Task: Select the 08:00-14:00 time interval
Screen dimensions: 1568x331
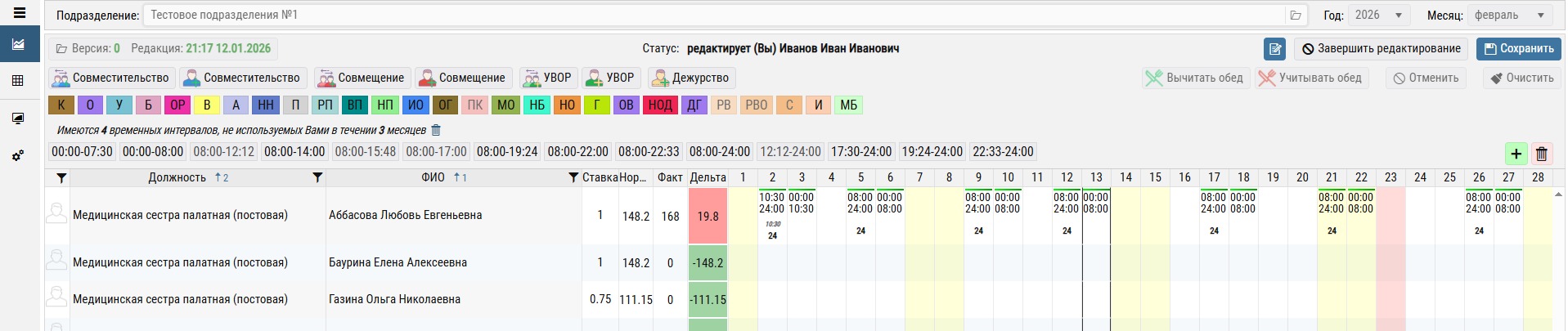Action: (x=294, y=152)
